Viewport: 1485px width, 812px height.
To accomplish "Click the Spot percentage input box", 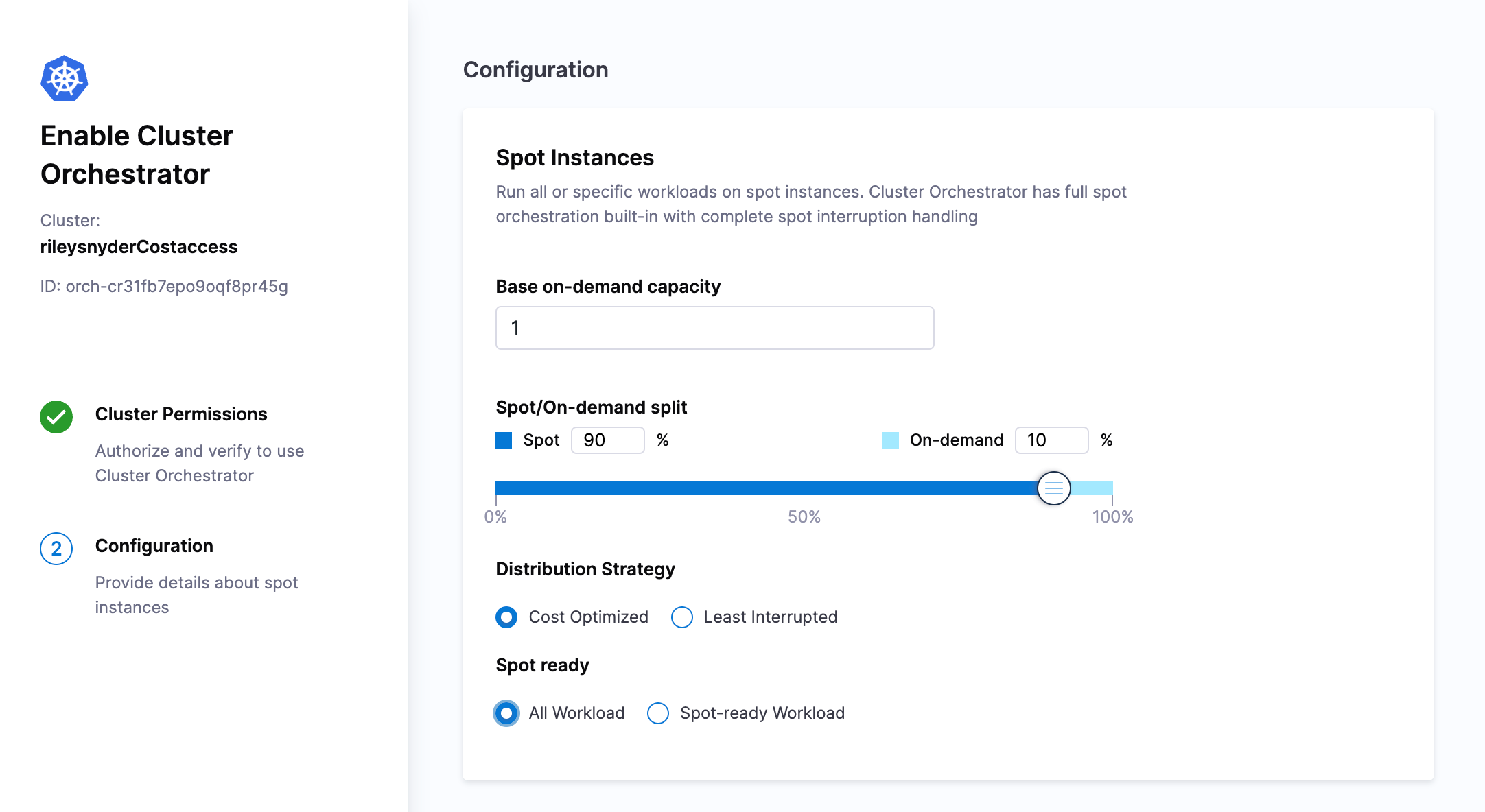I will pos(607,440).
